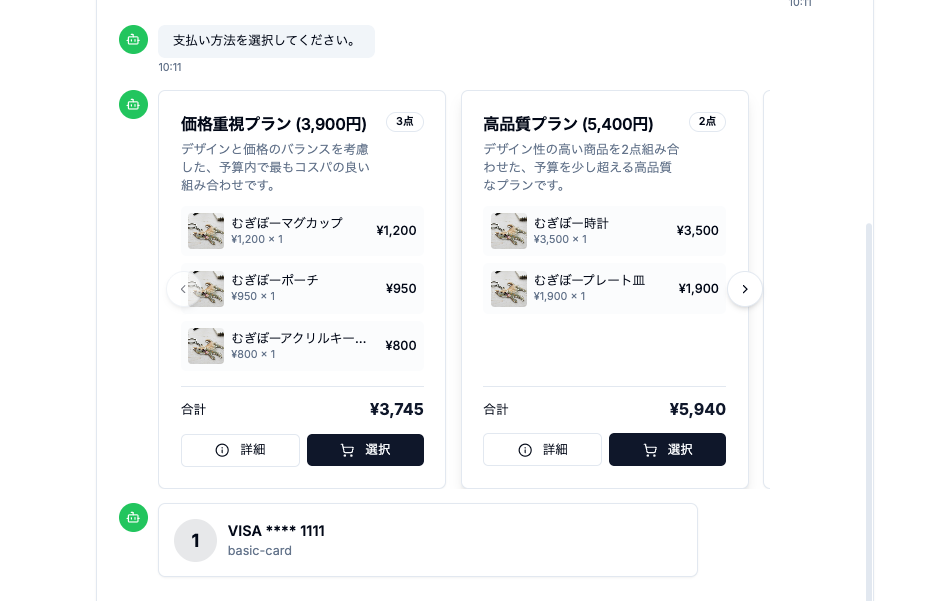Image resolution: width=946 pixels, height=601 pixels.
Task: Click the むぎぼーアクリルキー product thumbnail
Action: (206, 346)
